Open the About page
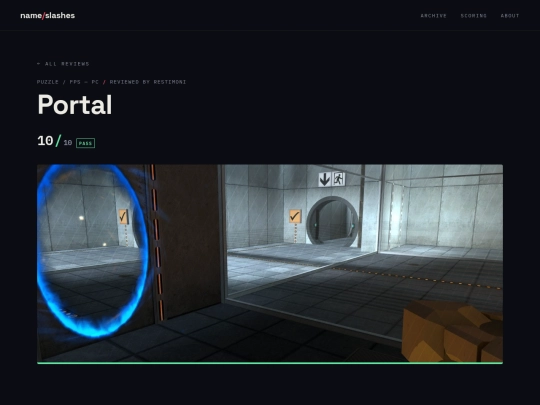Viewport: 540px width, 405px height. [510, 16]
